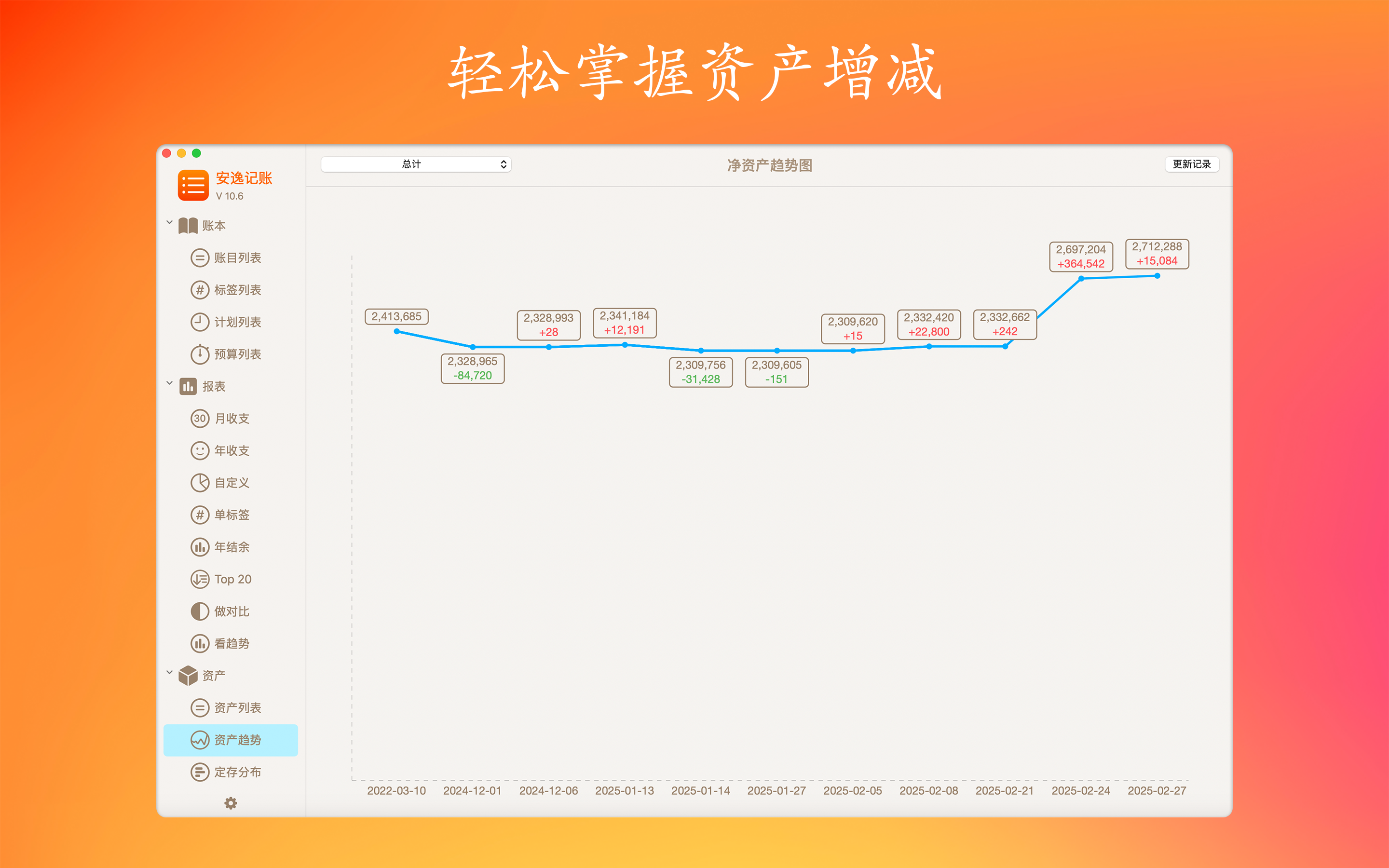
Task: Open the 年收支 report
Action: (231, 451)
